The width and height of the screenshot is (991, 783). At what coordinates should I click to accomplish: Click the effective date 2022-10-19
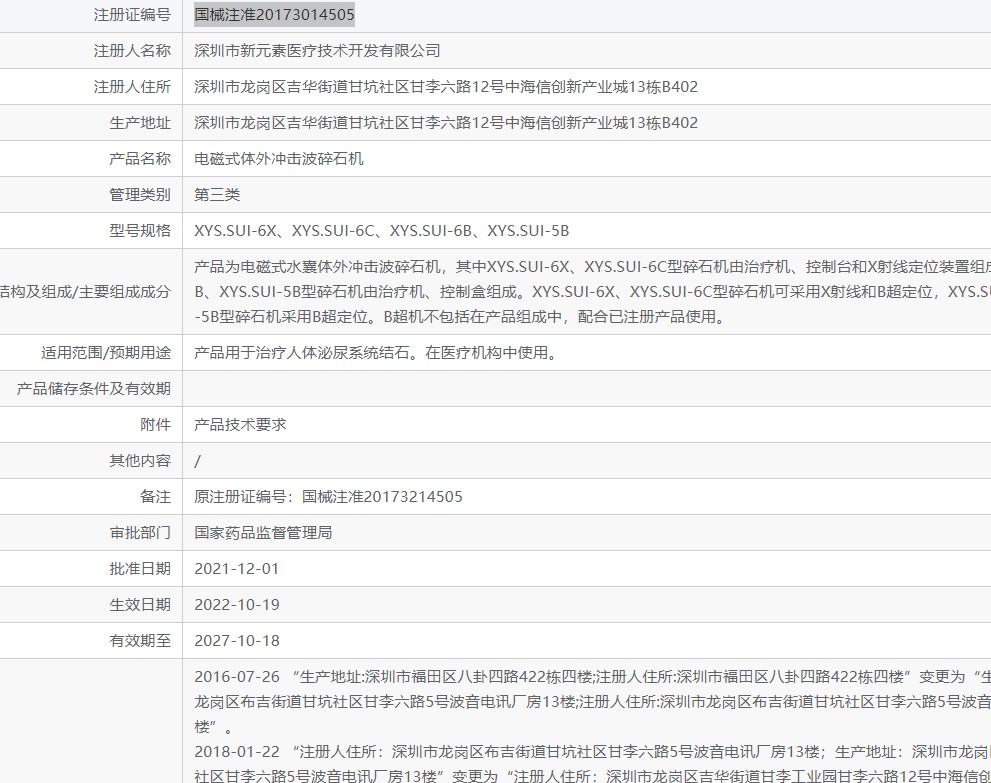coord(236,605)
